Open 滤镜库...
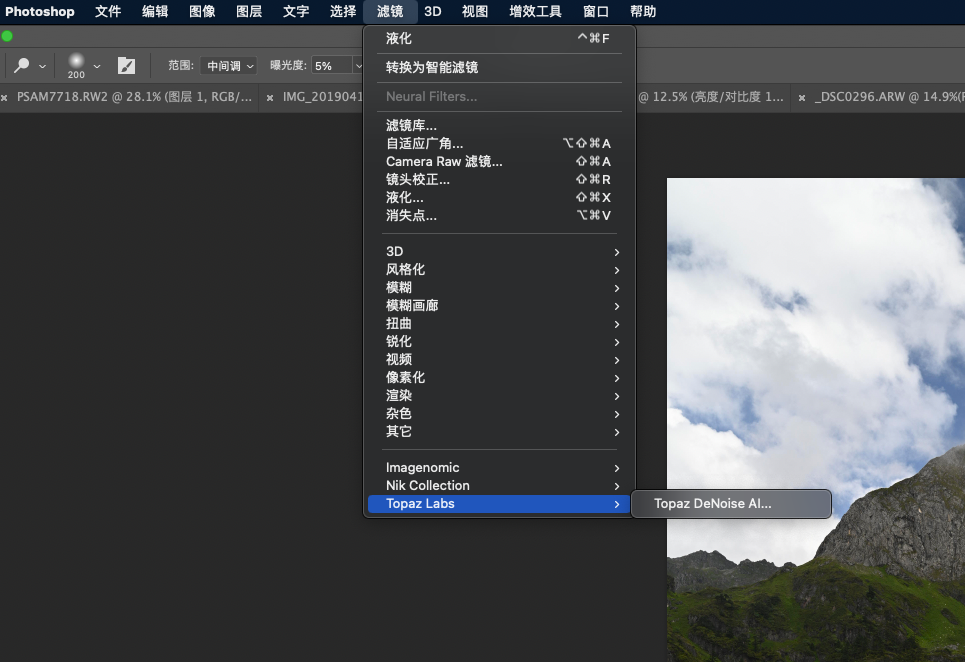Image resolution: width=965 pixels, height=662 pixels. [499, 126]
